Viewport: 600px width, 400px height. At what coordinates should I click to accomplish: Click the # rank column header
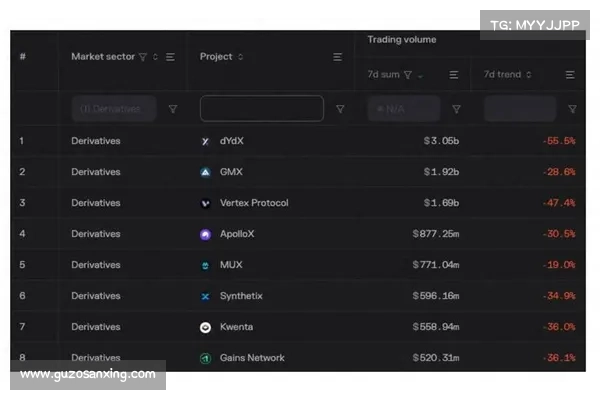[x=23, y=57]
